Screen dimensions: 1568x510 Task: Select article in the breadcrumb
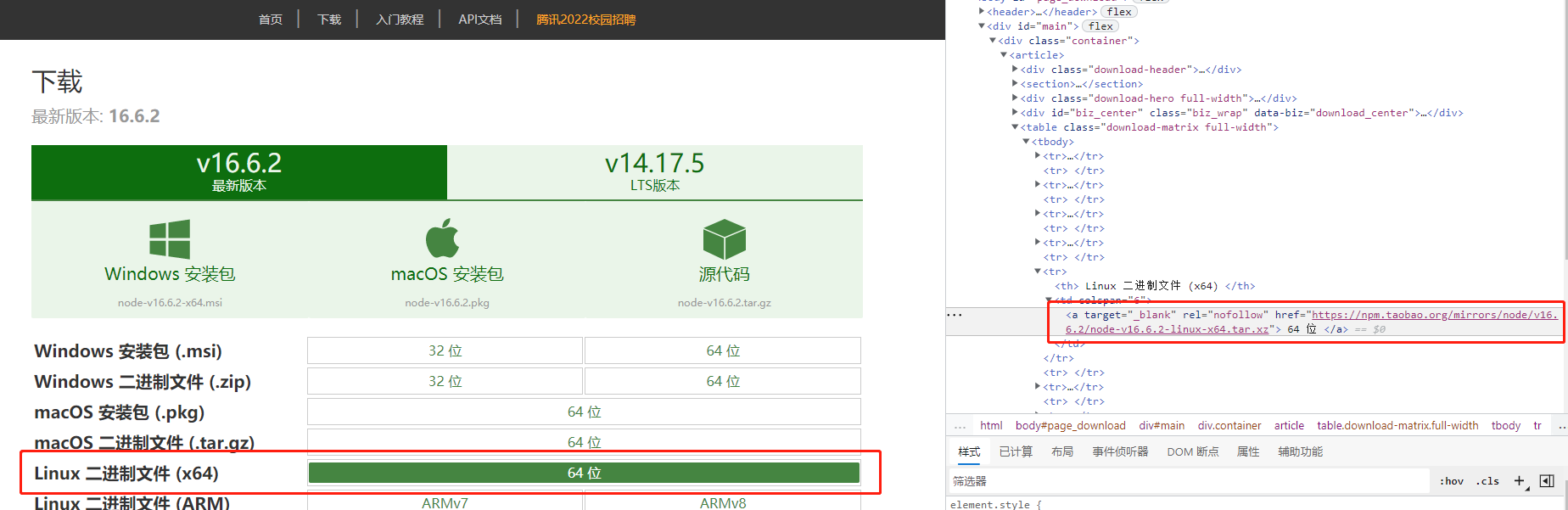point(1289,426)
